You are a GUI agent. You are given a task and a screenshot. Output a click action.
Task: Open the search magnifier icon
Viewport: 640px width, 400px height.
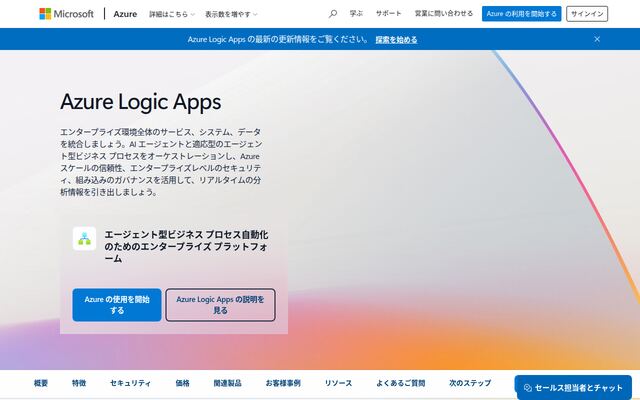[333, 14]
